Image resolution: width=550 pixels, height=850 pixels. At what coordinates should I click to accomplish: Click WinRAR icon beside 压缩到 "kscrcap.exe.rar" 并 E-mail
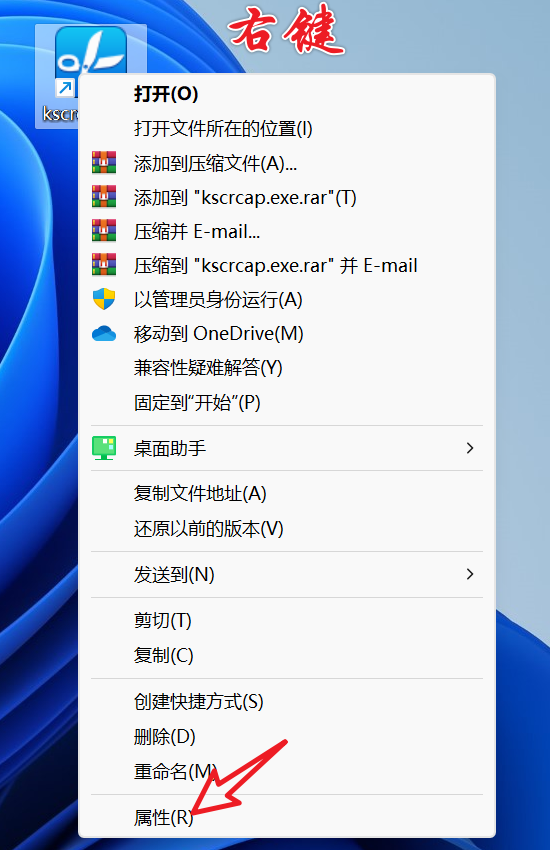pyautogui.click(x=104, y=265)
